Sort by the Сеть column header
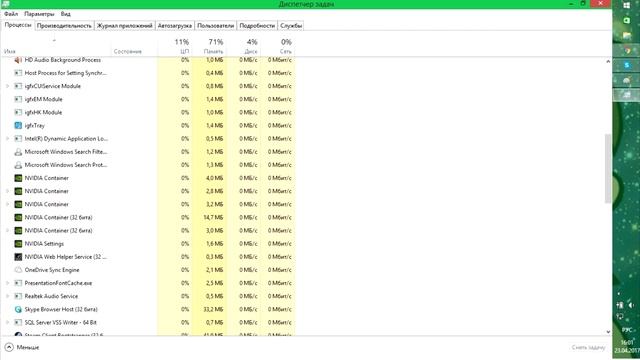Screen dimensions: 640x360 pos(277,46)
